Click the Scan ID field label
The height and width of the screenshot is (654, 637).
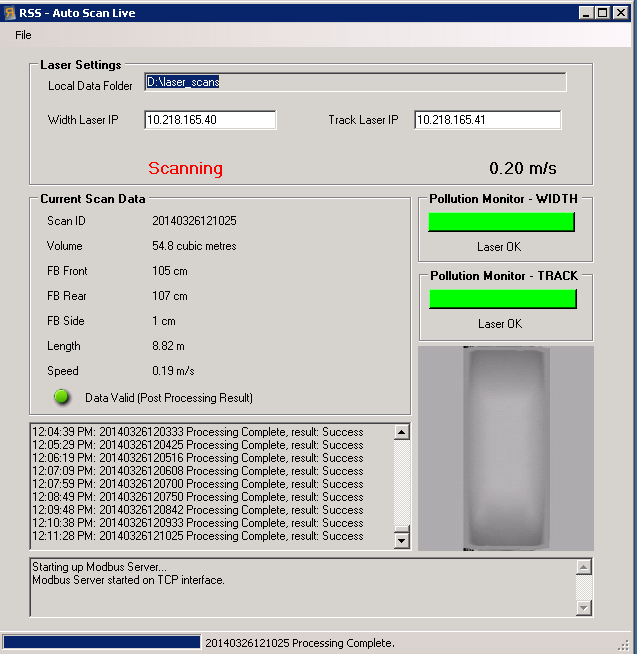tap(66, 221)
